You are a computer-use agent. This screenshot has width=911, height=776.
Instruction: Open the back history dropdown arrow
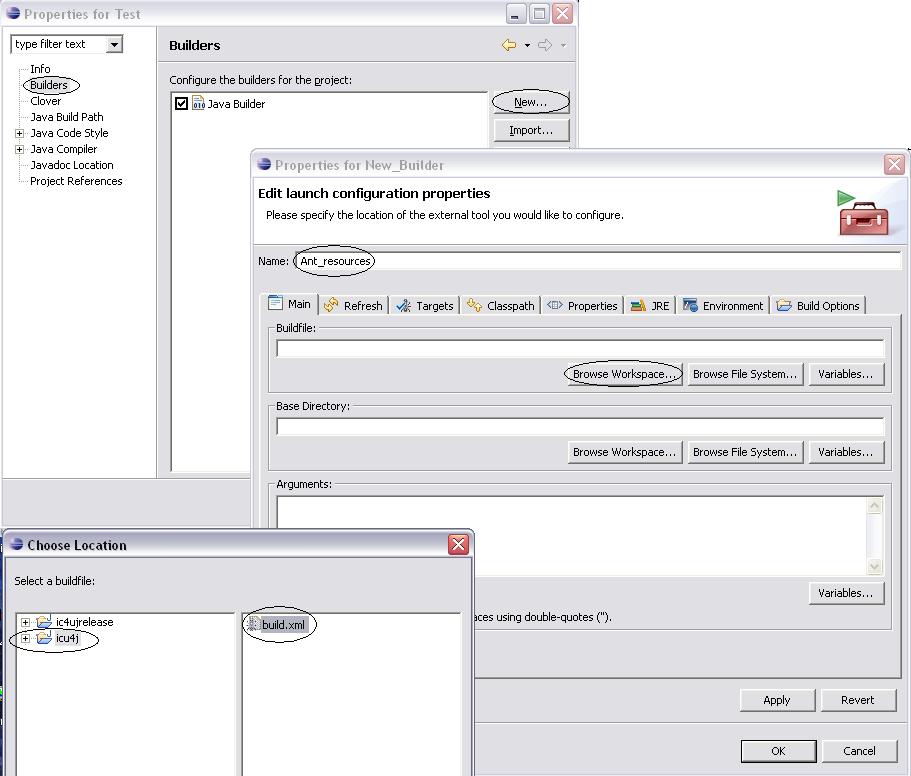[527, 45]
